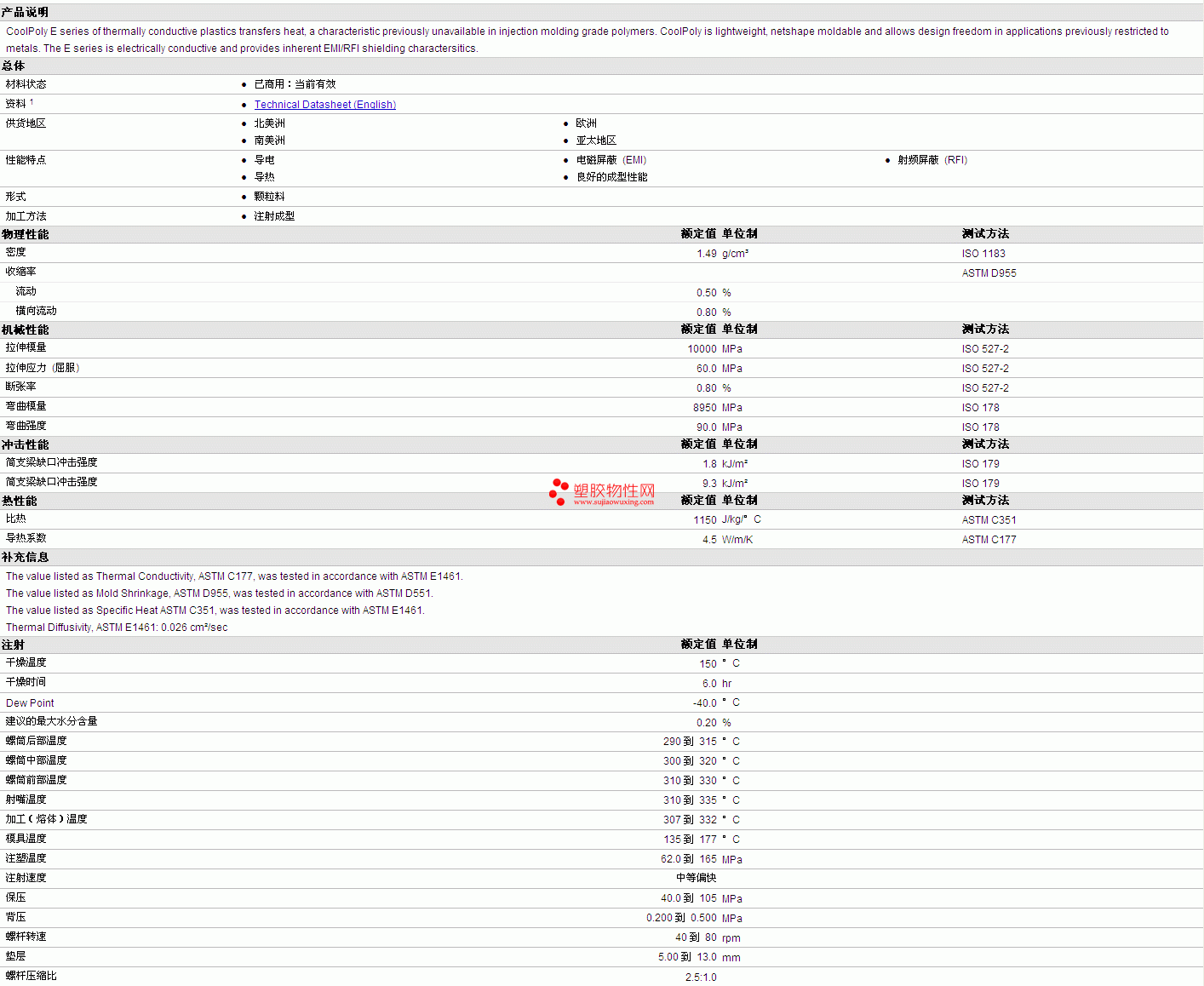Viewport: 1204px width, 986px height.
Task: Click the tensile modulus value 10000
Action: pyautogui.click(x=702, y=349)
